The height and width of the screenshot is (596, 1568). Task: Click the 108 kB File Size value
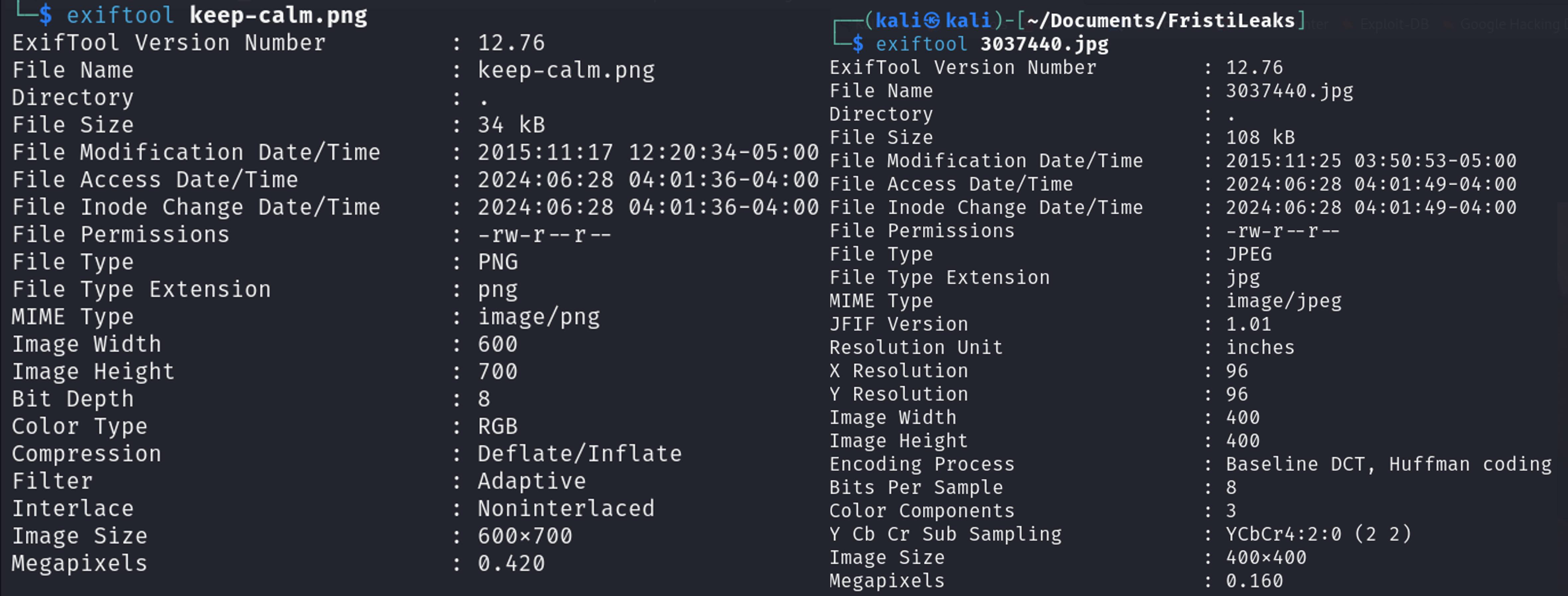[x=1261, y=137]
